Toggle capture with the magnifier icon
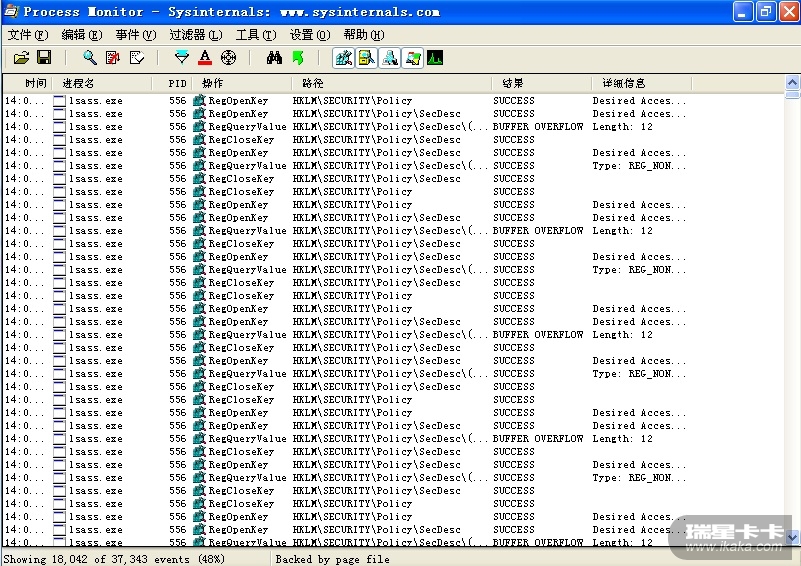Screen dimensions: 801x566 (90, 58)
